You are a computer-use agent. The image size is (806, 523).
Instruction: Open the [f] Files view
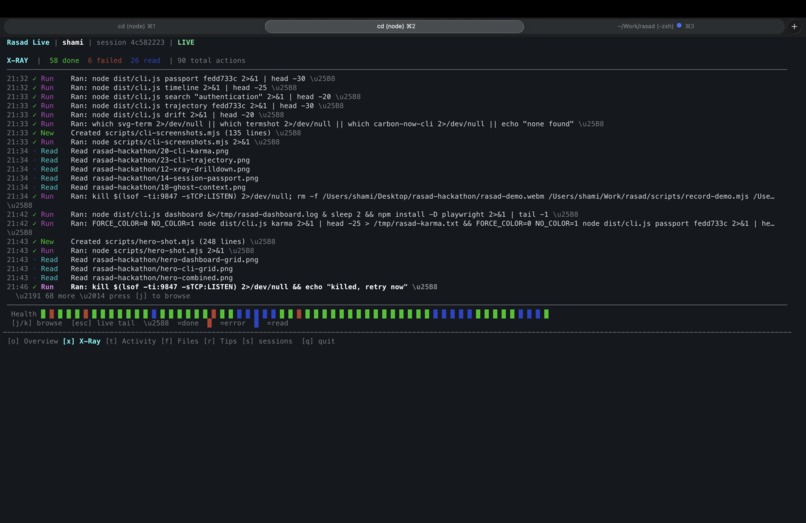[x=180, y=341]
